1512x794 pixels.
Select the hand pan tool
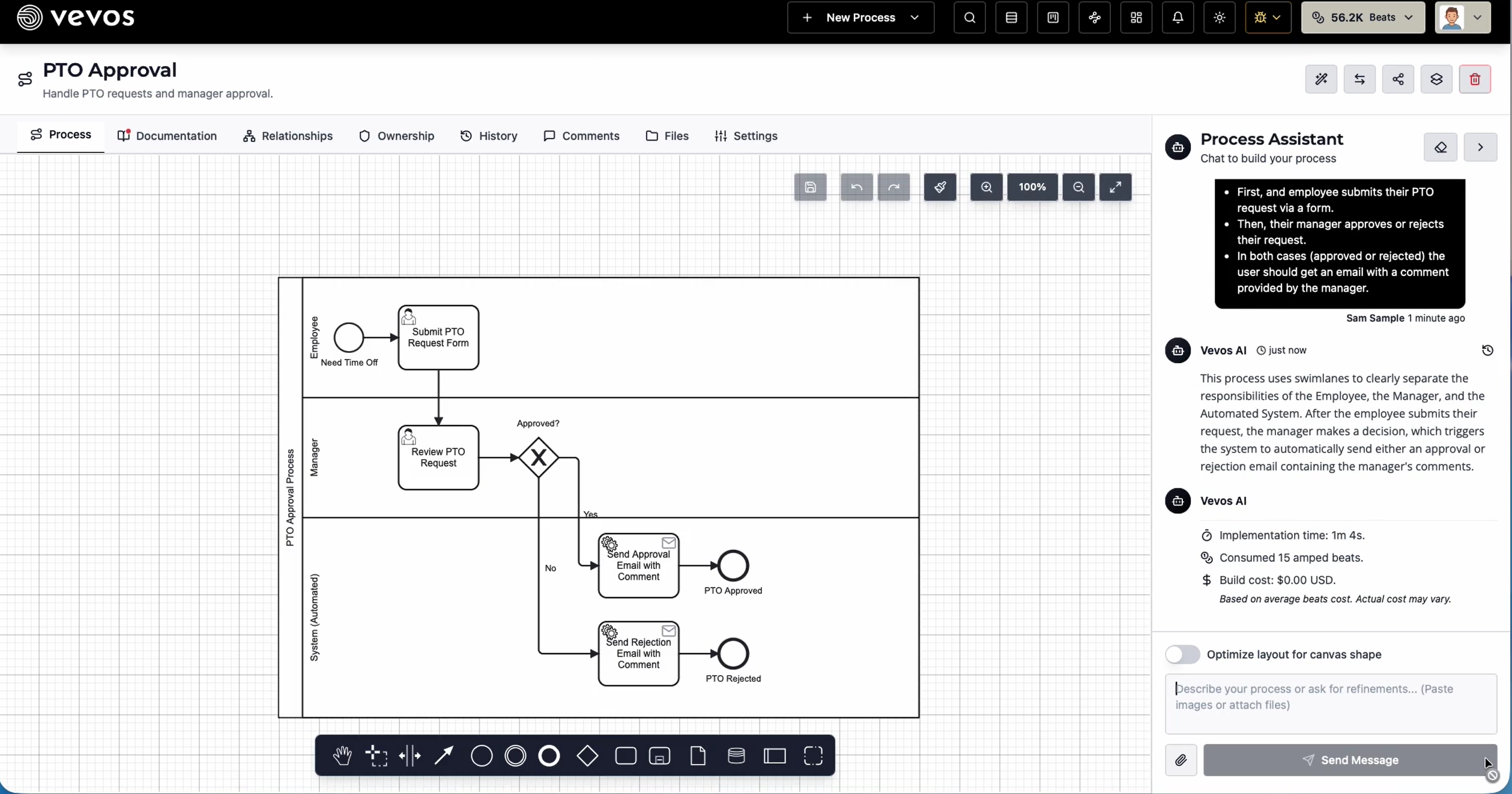tap(342, 756)
